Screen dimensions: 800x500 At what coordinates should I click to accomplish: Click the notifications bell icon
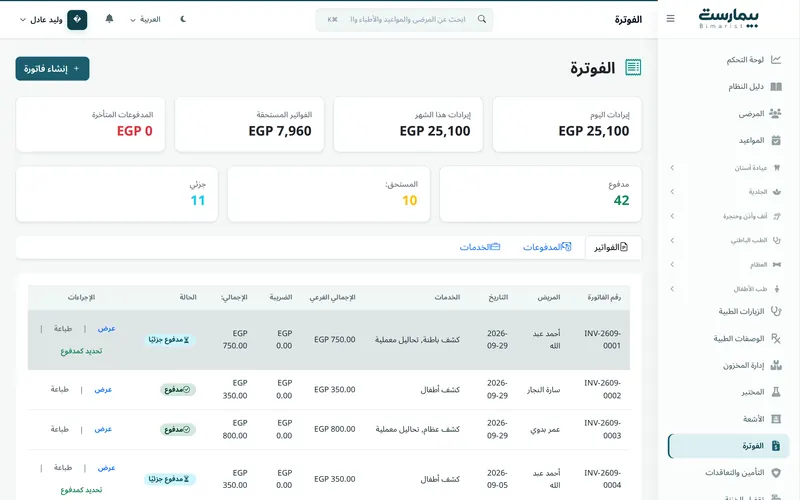click(109, 19)
